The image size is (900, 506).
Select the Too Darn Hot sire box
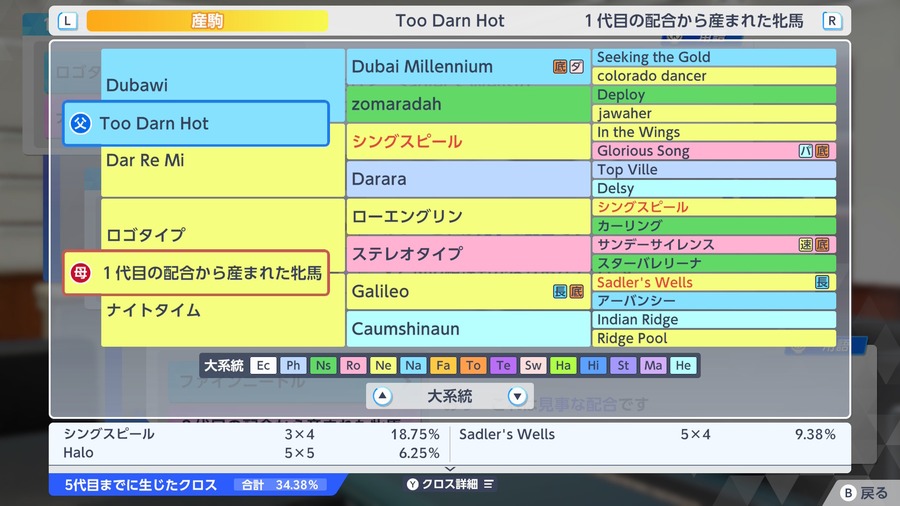click(196, 123)
